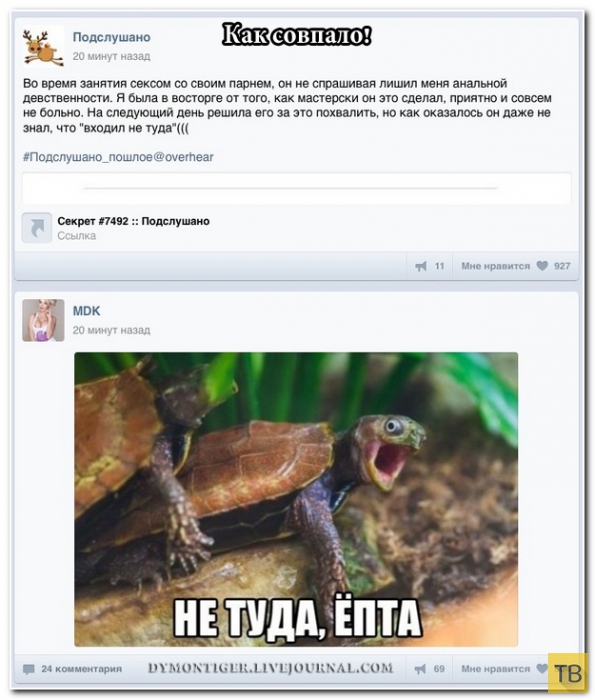Click 'Мне нравится' on the Подслушано post
Viewport: 595px width, 700px height.
click(x=495, y=266)
